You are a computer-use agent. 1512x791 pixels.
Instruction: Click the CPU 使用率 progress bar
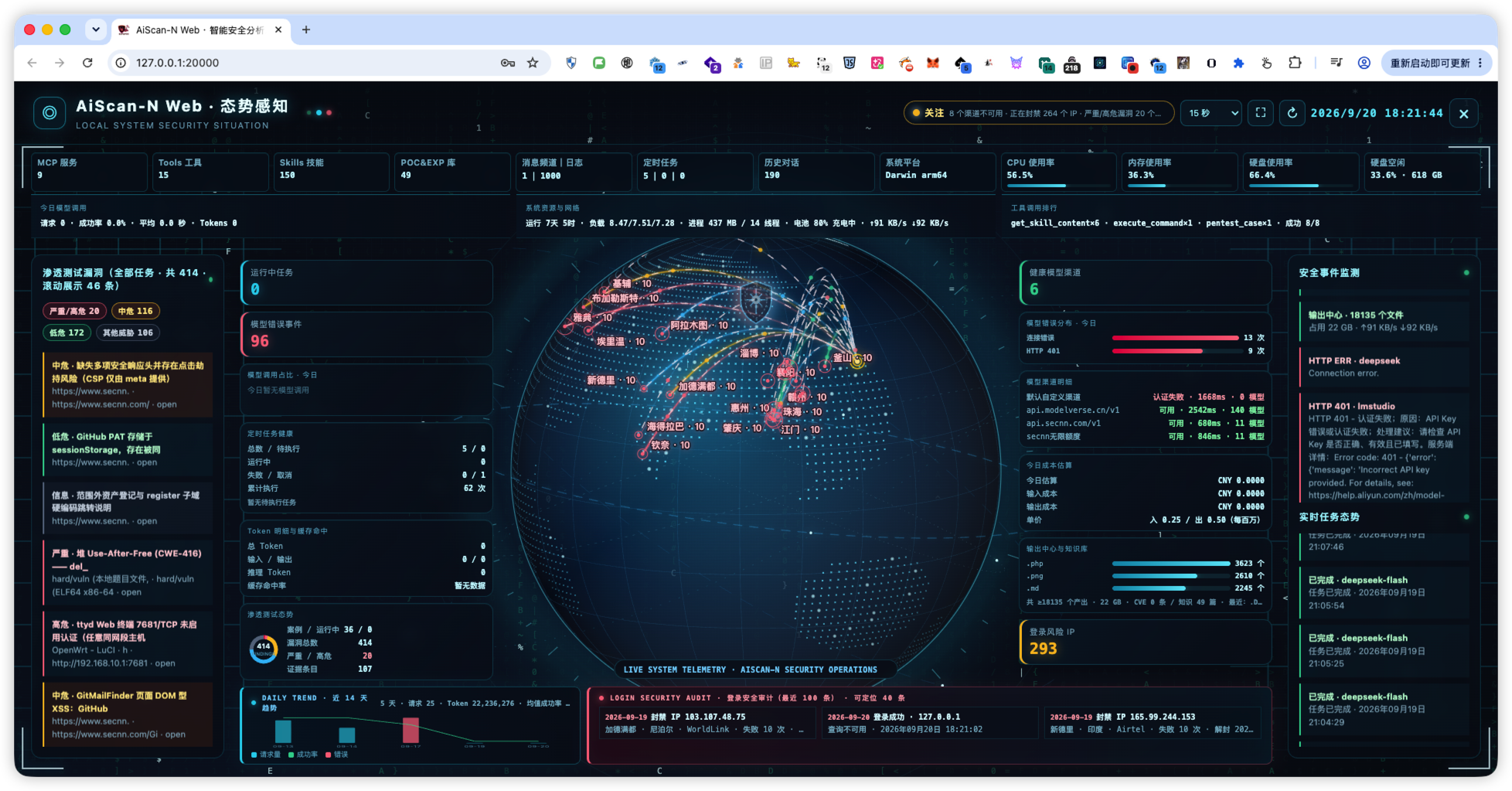(x=1057, y=186)
